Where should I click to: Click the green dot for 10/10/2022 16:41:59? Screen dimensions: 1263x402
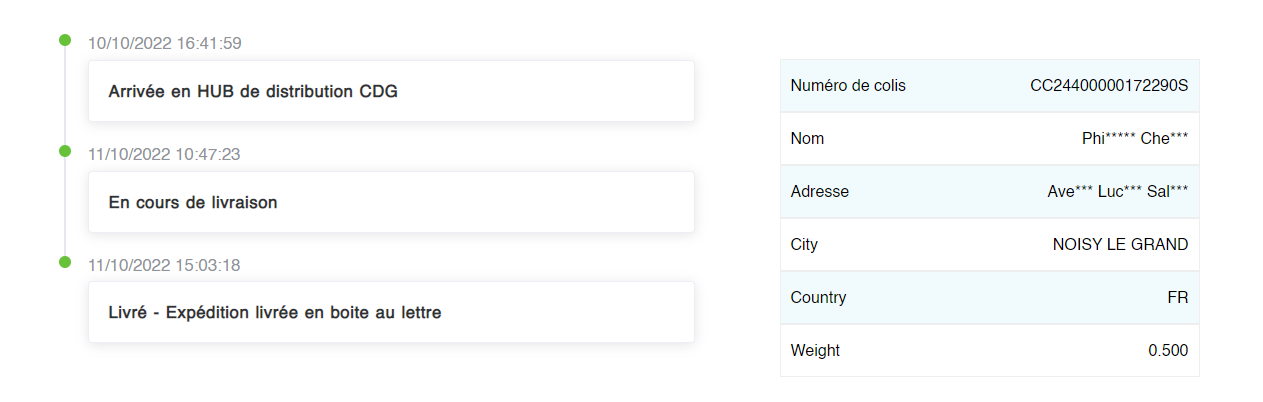tap(65, 41)
